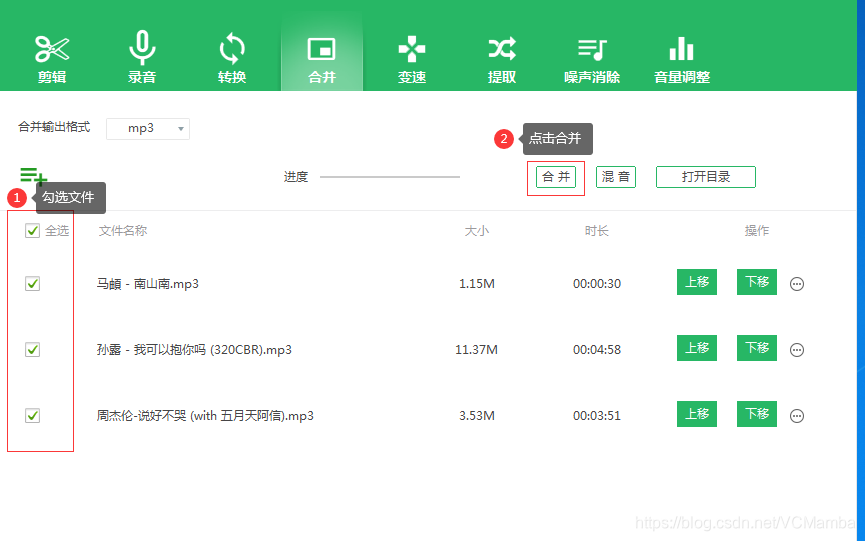This screenshot has height=541, width=865.
Task: Click the 文件名称 column header
Action: 122,231
